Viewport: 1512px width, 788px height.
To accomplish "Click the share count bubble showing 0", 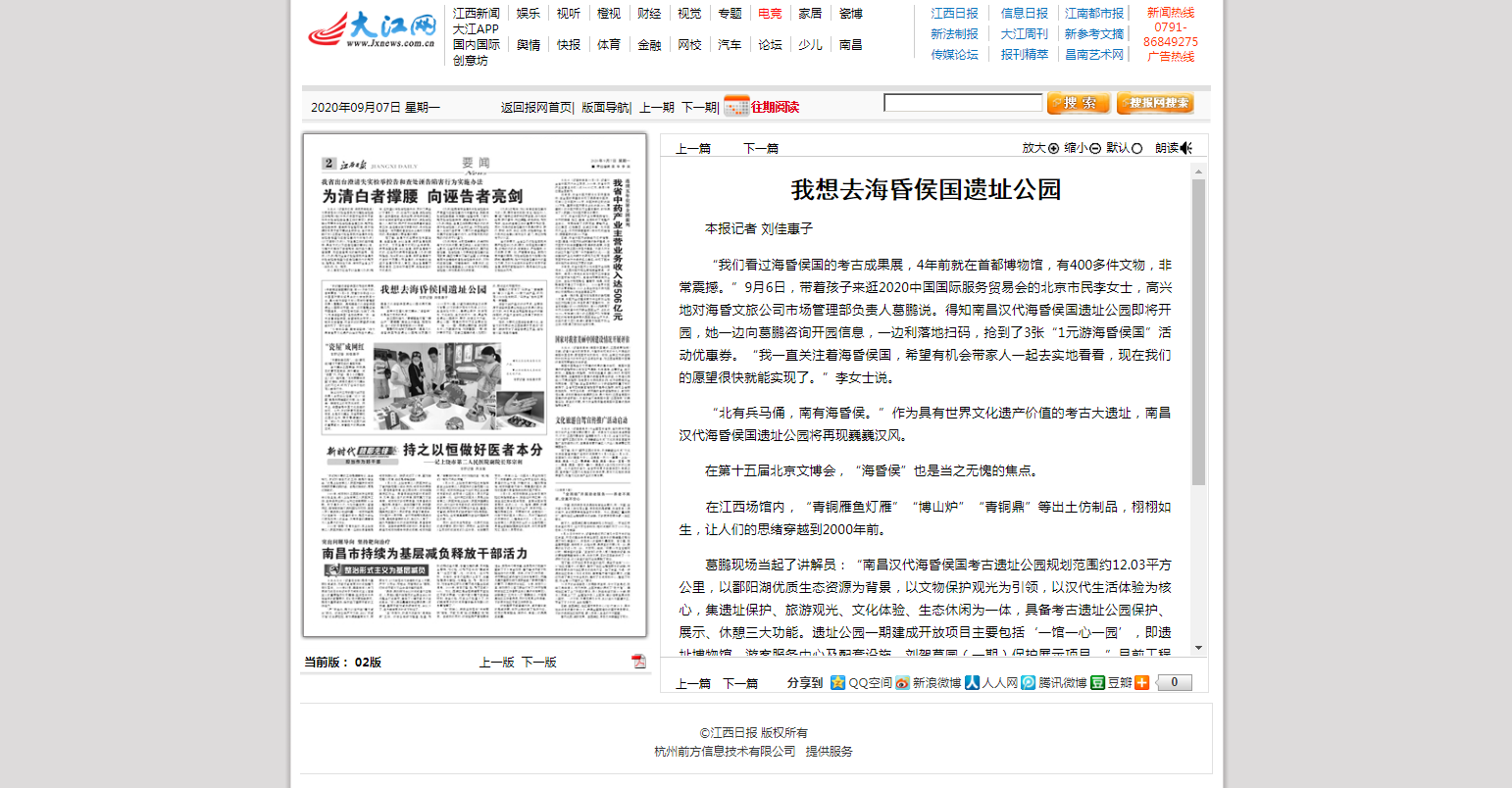I will [x=1175, y=682].
